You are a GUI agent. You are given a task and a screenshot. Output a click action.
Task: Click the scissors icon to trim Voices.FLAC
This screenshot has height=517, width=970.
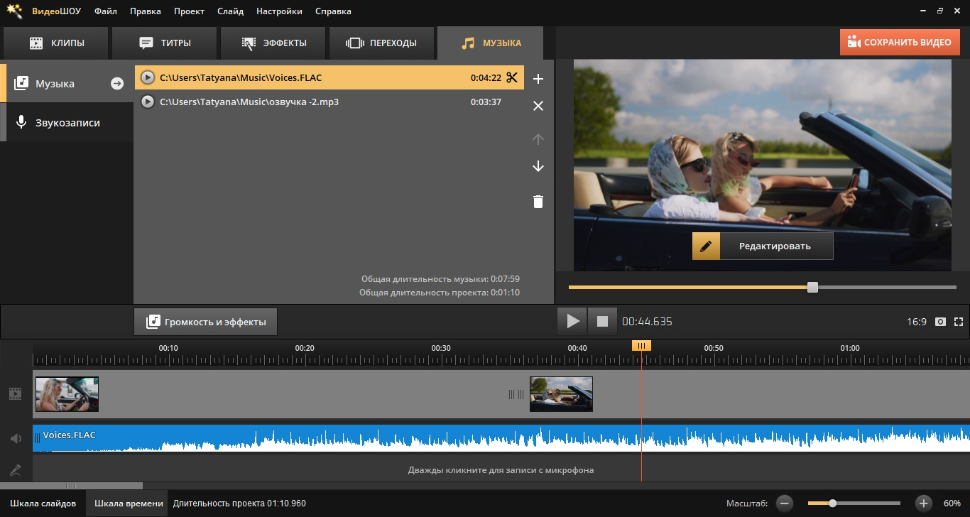click(511, 78)
